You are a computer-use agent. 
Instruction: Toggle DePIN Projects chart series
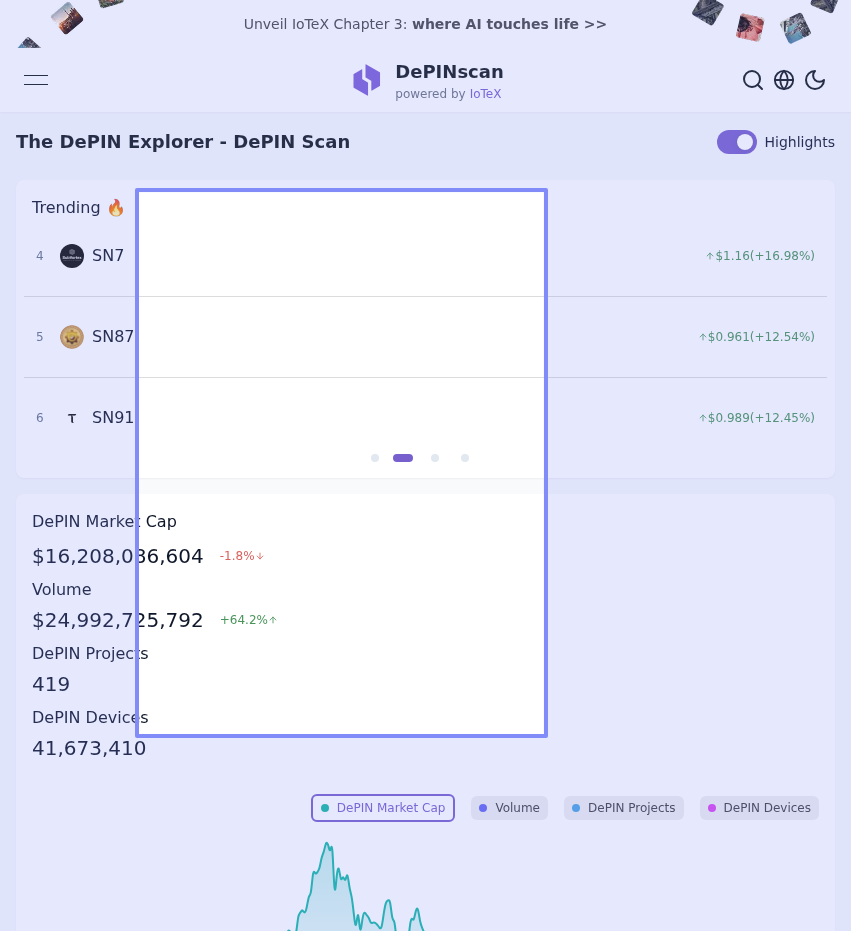tap(623, 808)
